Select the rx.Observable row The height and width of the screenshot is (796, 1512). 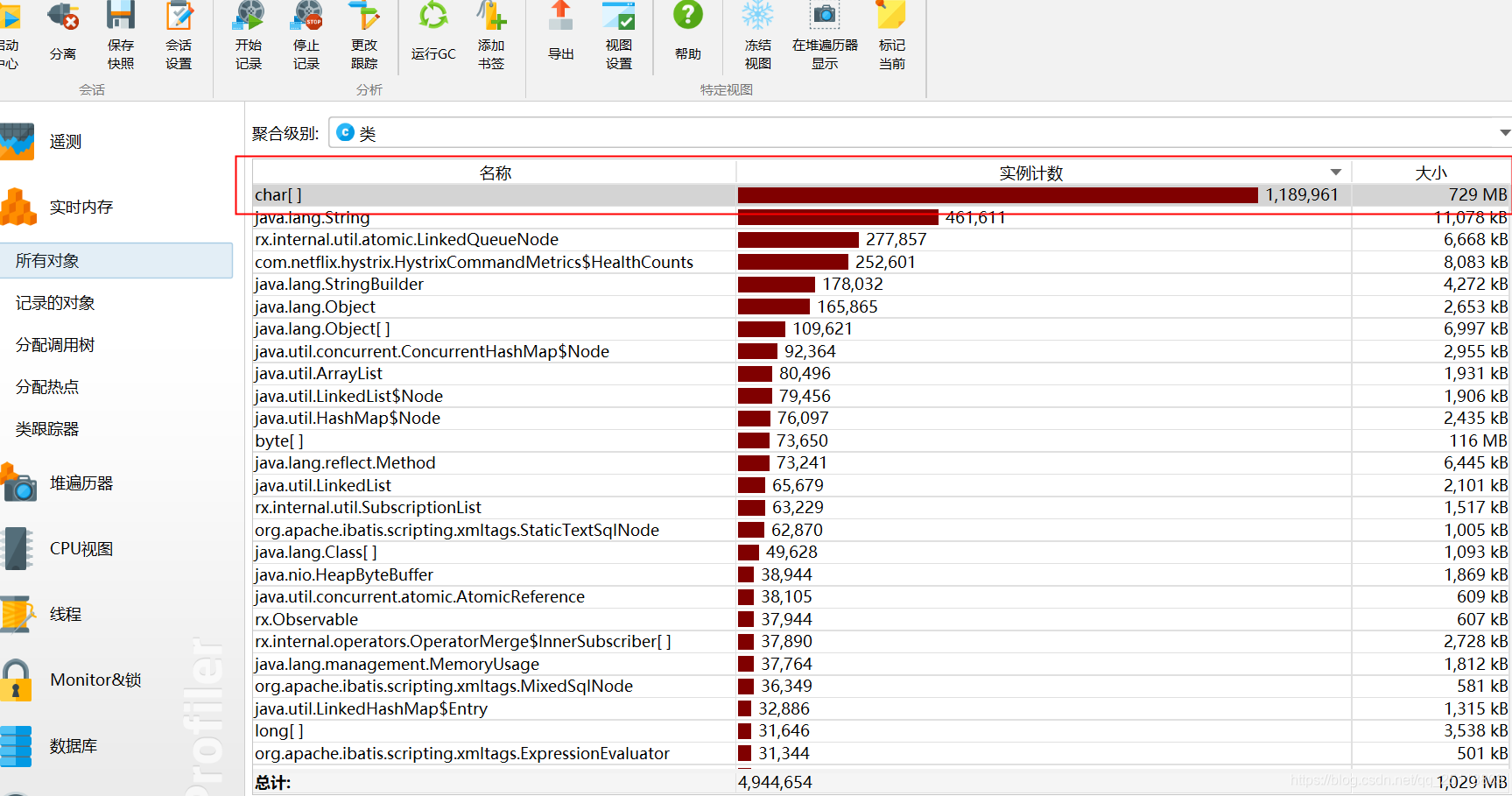point(883,619)
